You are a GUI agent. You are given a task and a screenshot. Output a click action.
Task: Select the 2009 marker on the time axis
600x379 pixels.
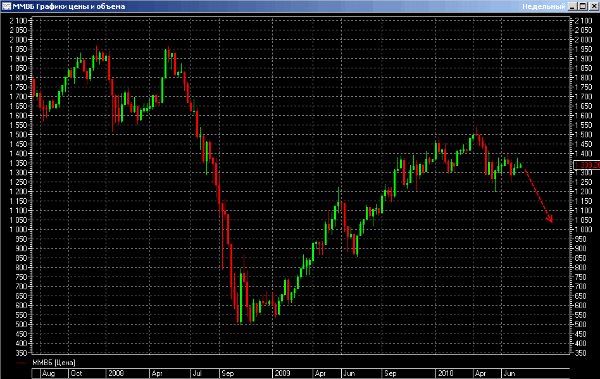coord(282,373)
